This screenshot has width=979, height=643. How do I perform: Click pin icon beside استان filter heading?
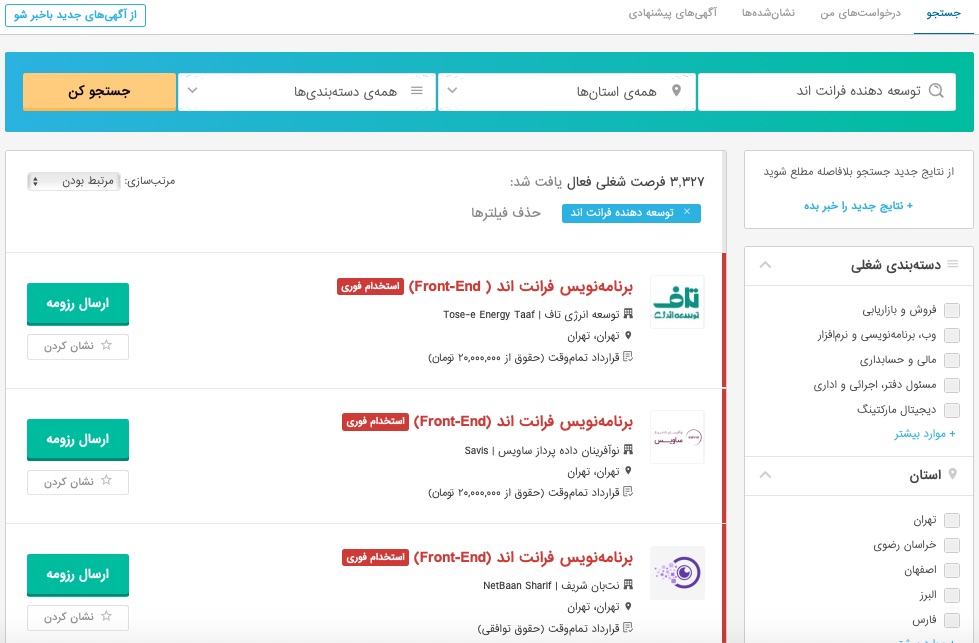(x=953, y=474)
